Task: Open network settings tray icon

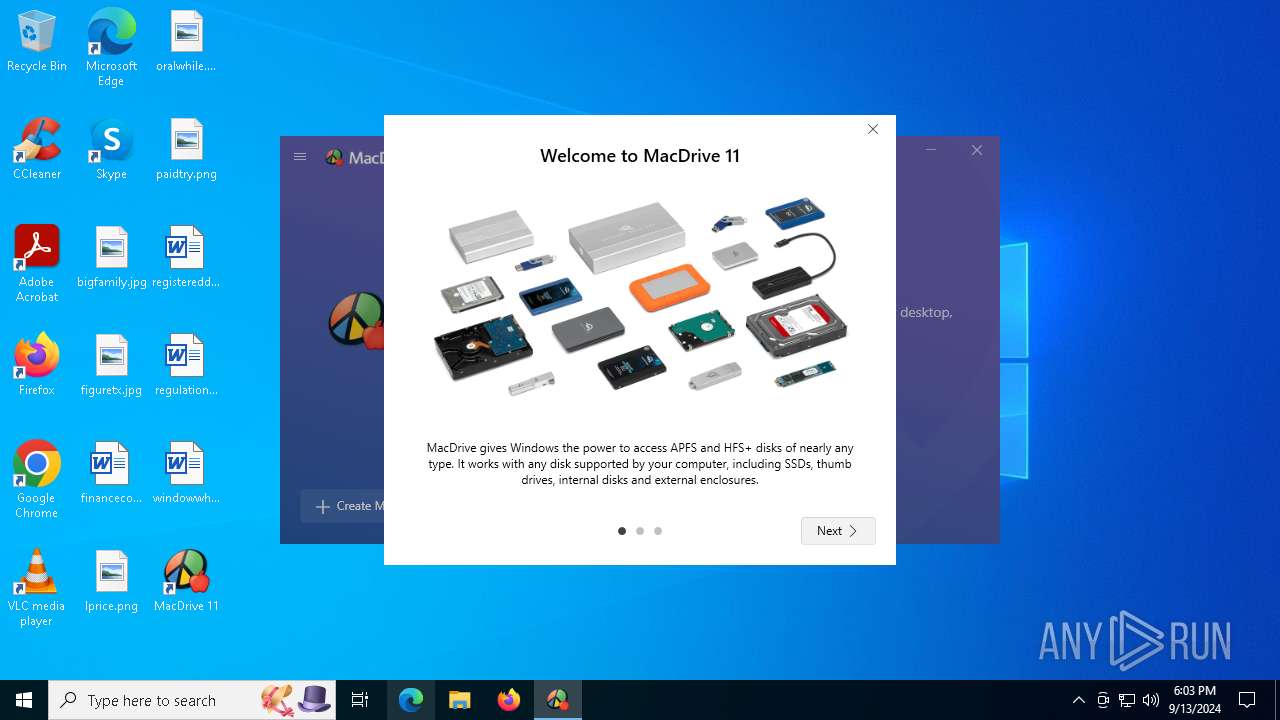Action: (1127, 700)
